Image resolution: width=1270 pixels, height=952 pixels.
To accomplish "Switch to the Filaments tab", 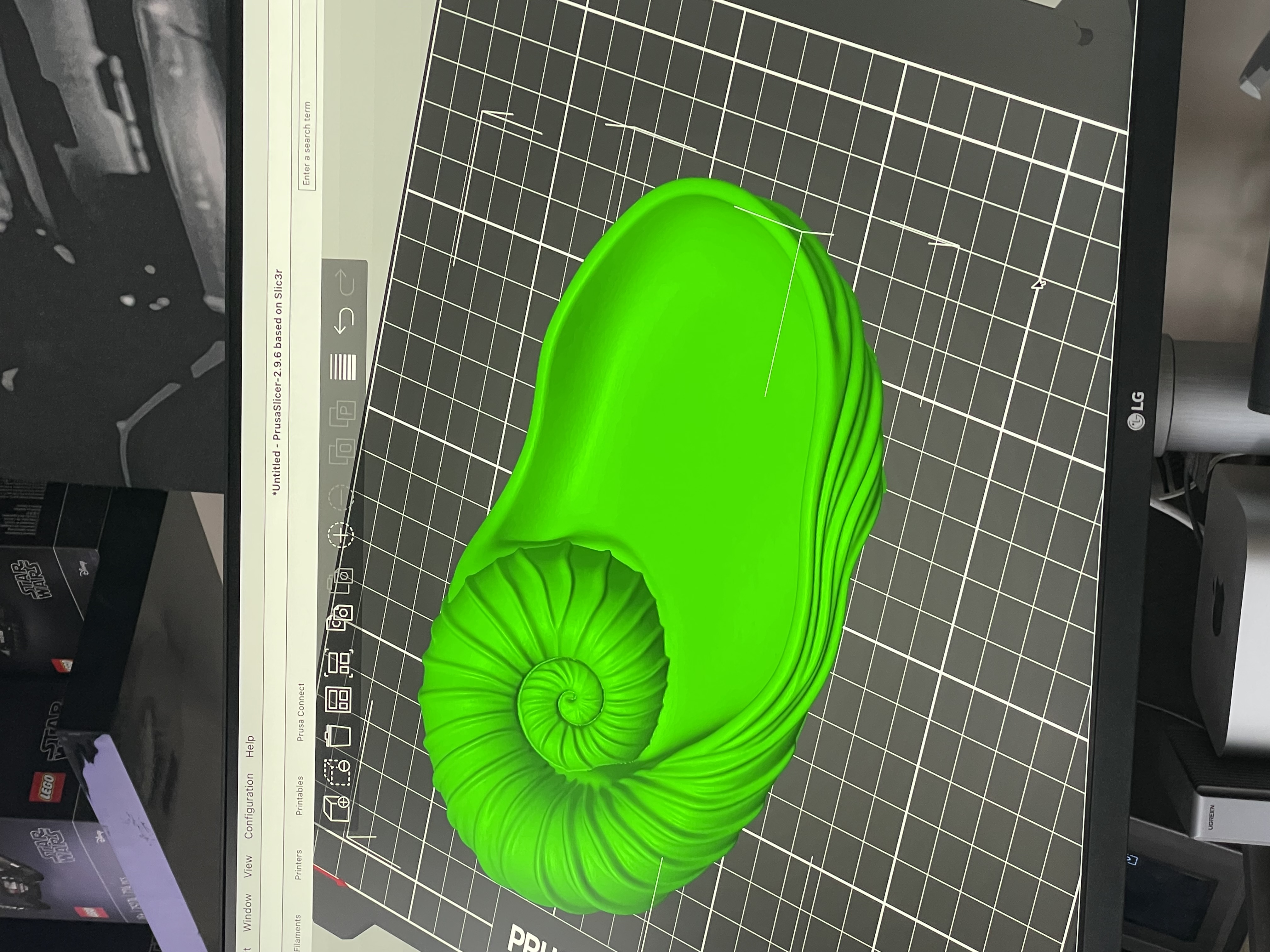I will pyautogui.click(x=297, y=932).
